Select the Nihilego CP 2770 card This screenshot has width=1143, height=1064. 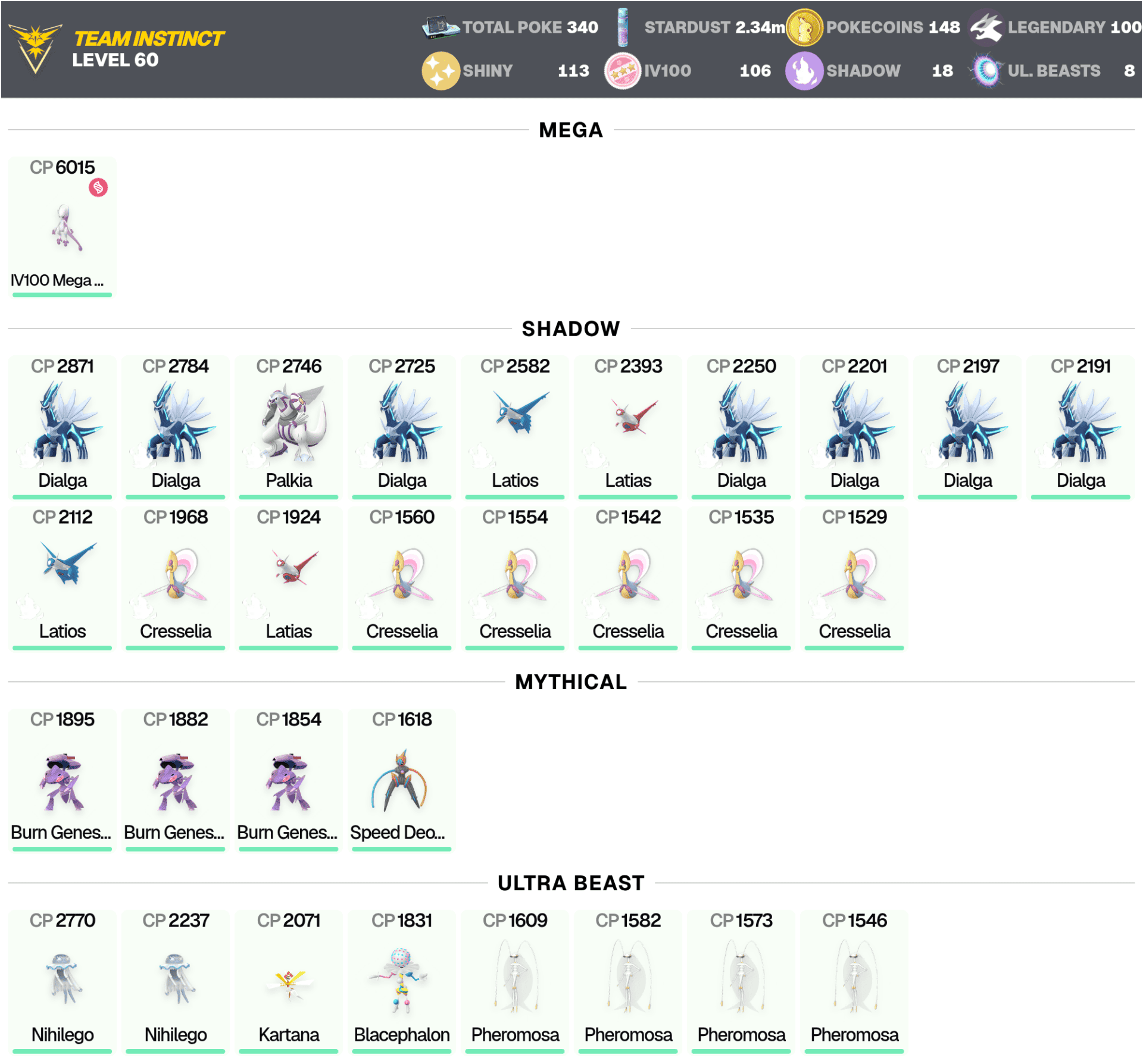62,982
